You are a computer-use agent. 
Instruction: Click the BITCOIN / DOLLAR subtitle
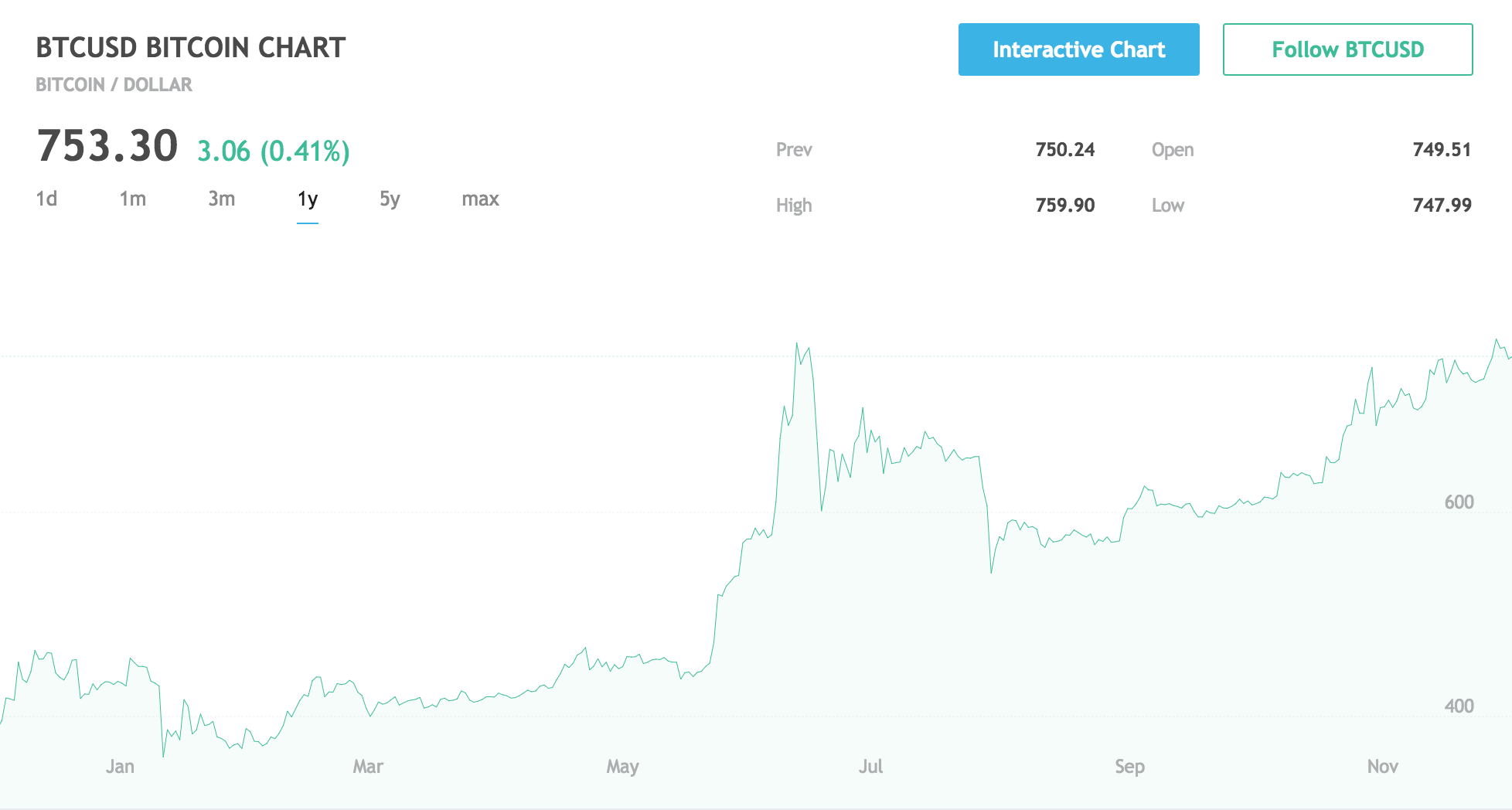(114, 84)
